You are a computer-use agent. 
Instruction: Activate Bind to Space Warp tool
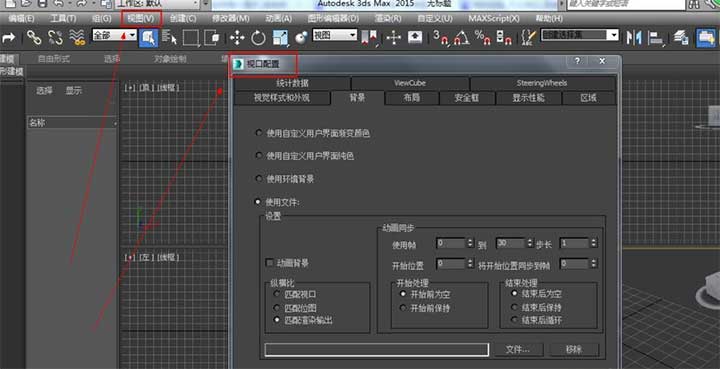(x=77, y=38)
